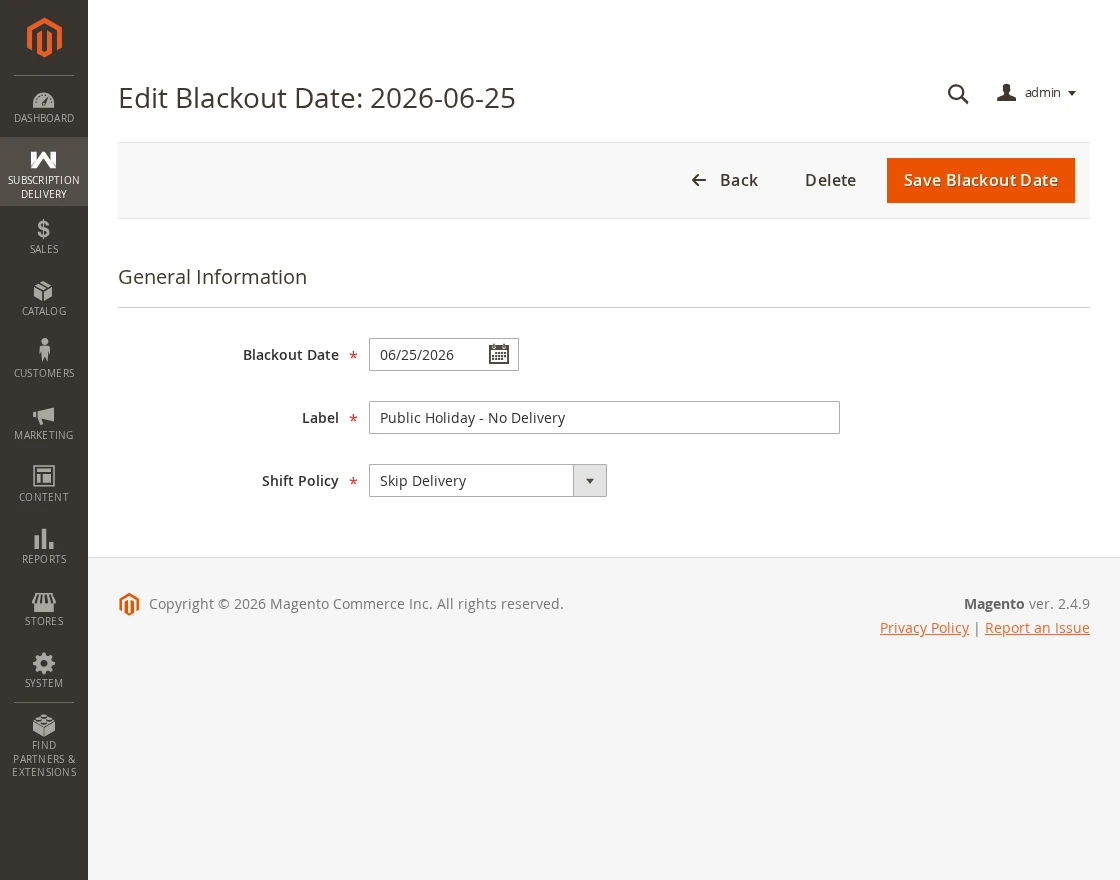Click into the Label text field
Screen dimensions: 1120x880
click(604, 418)
